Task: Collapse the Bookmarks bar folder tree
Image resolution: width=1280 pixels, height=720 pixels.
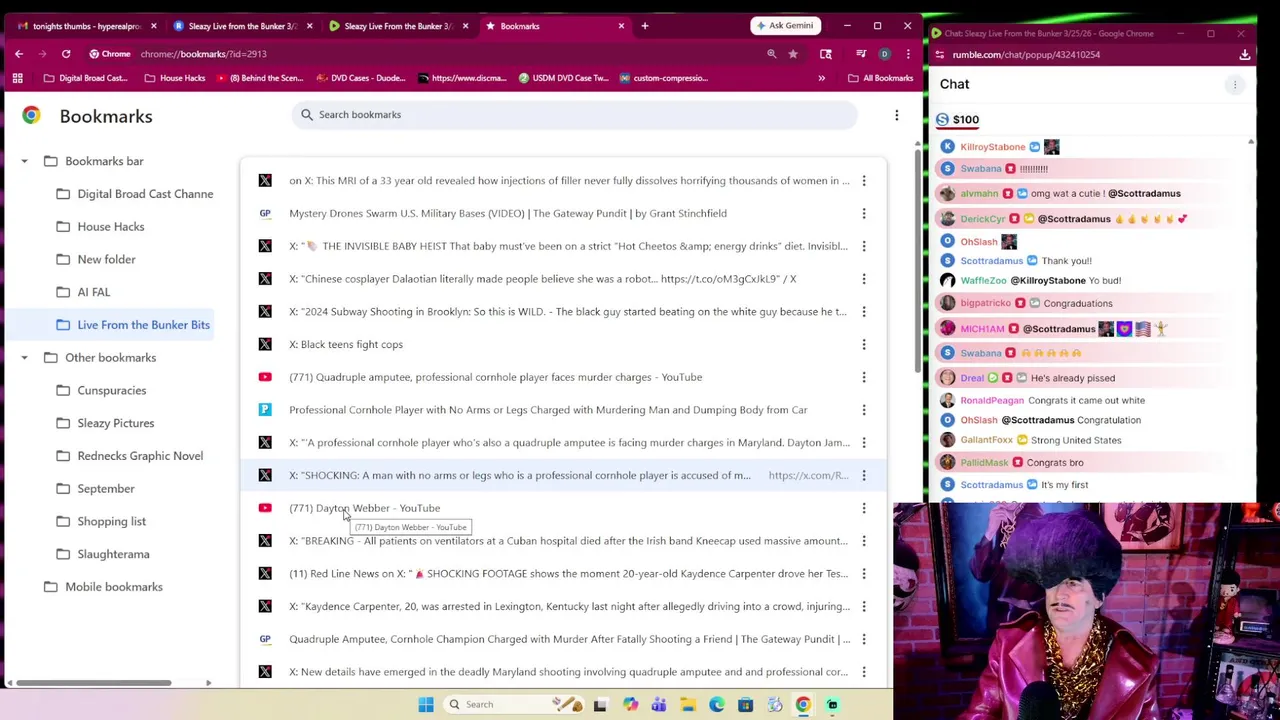Action: (24, 161)
